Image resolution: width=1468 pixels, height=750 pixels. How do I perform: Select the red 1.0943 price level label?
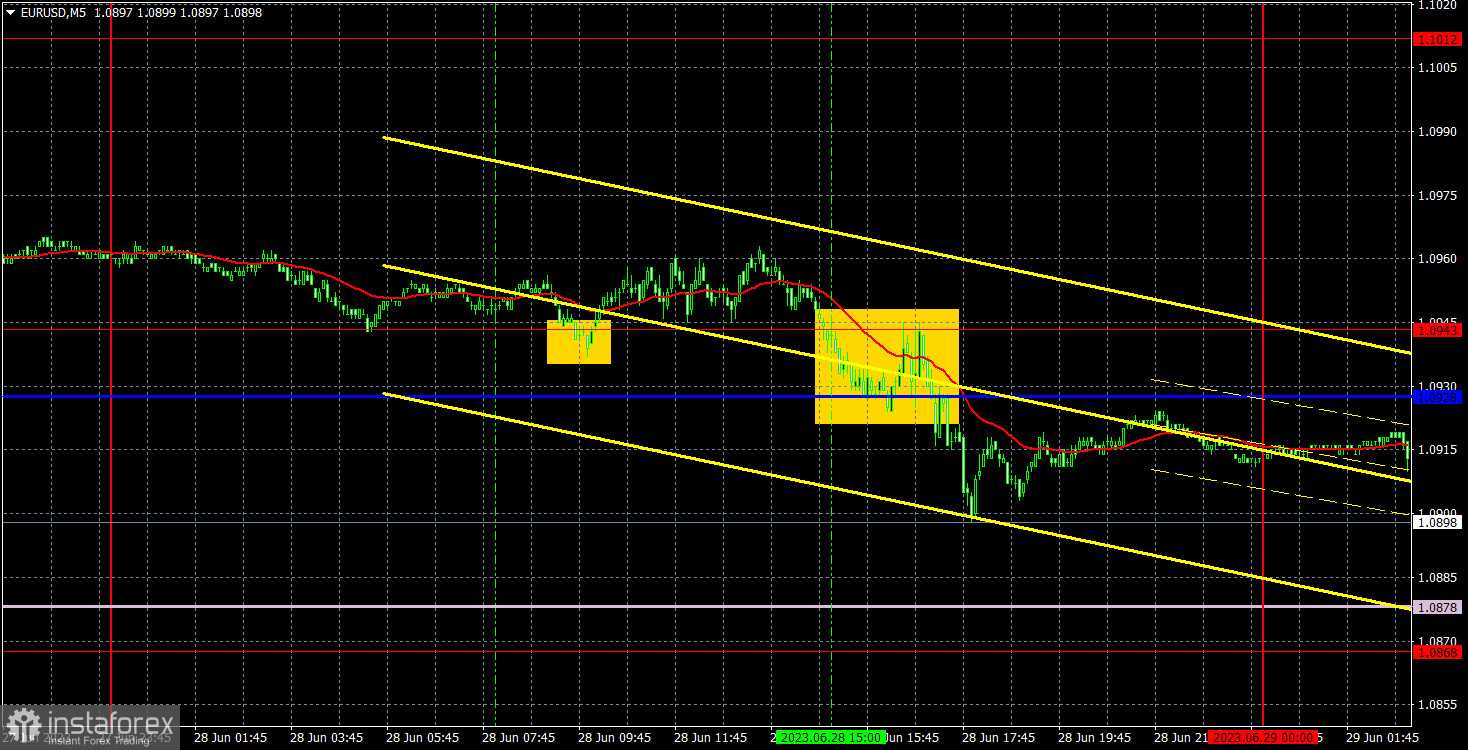(x=1438, y=329)
